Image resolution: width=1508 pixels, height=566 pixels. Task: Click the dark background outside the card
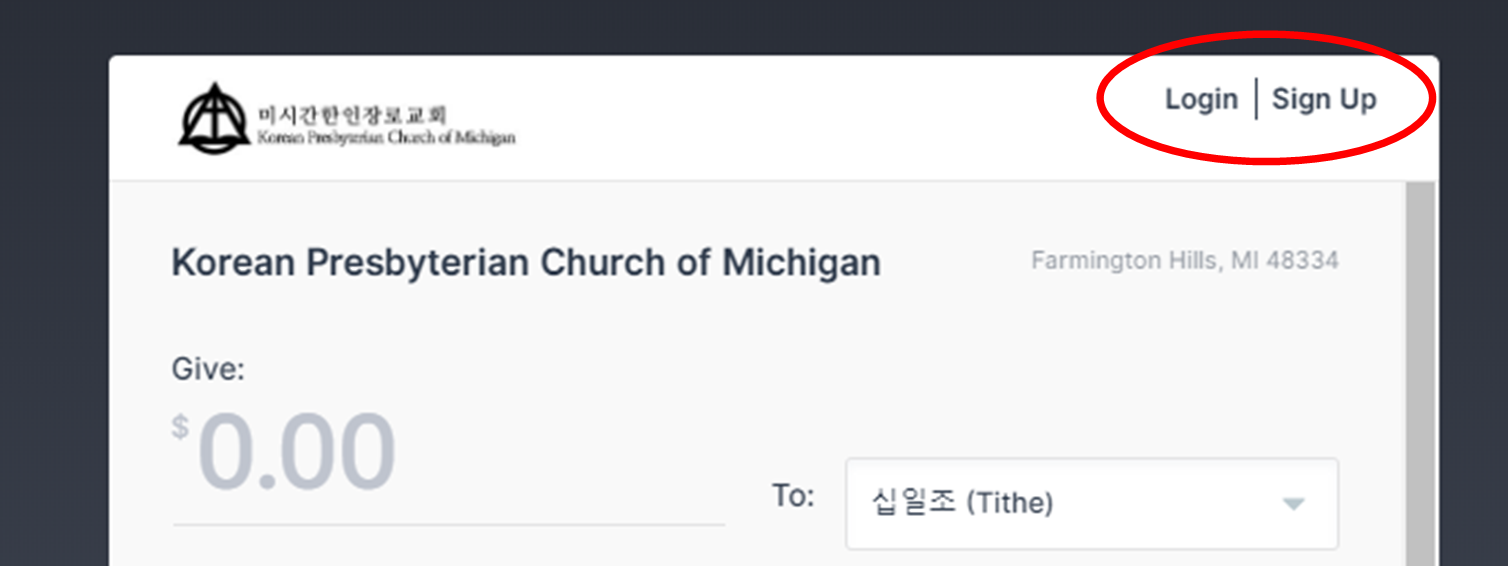click(54, 300)
